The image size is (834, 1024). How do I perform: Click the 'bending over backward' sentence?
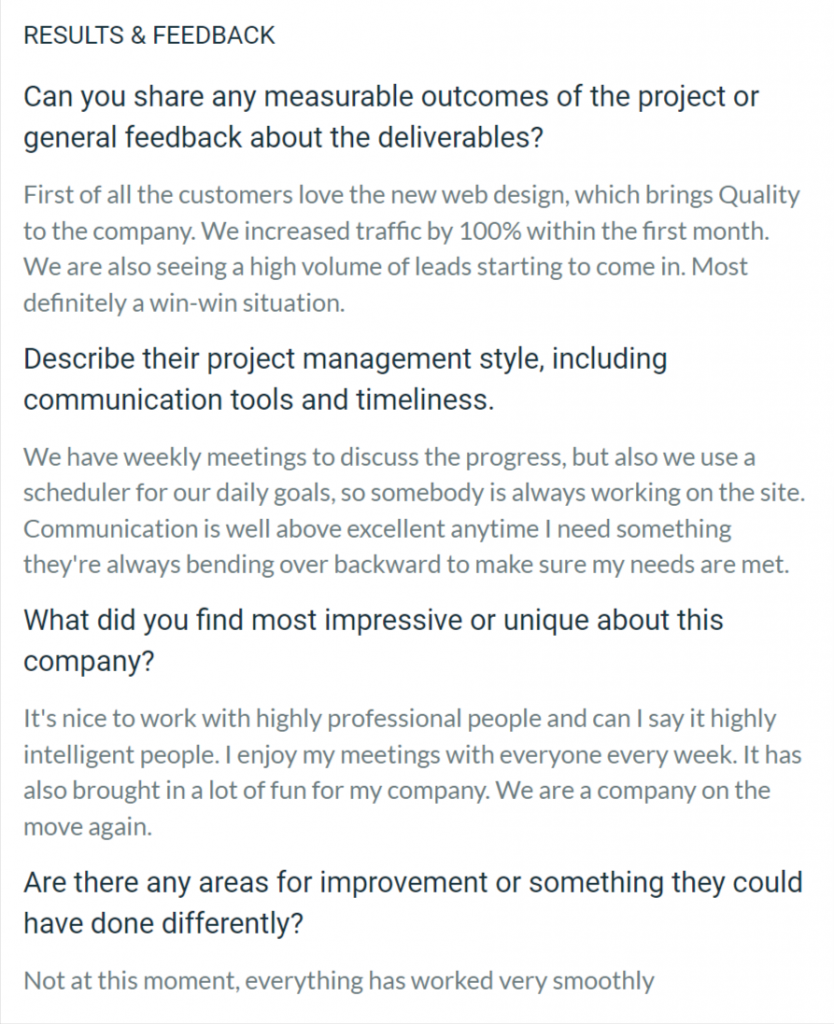[406, 564]
